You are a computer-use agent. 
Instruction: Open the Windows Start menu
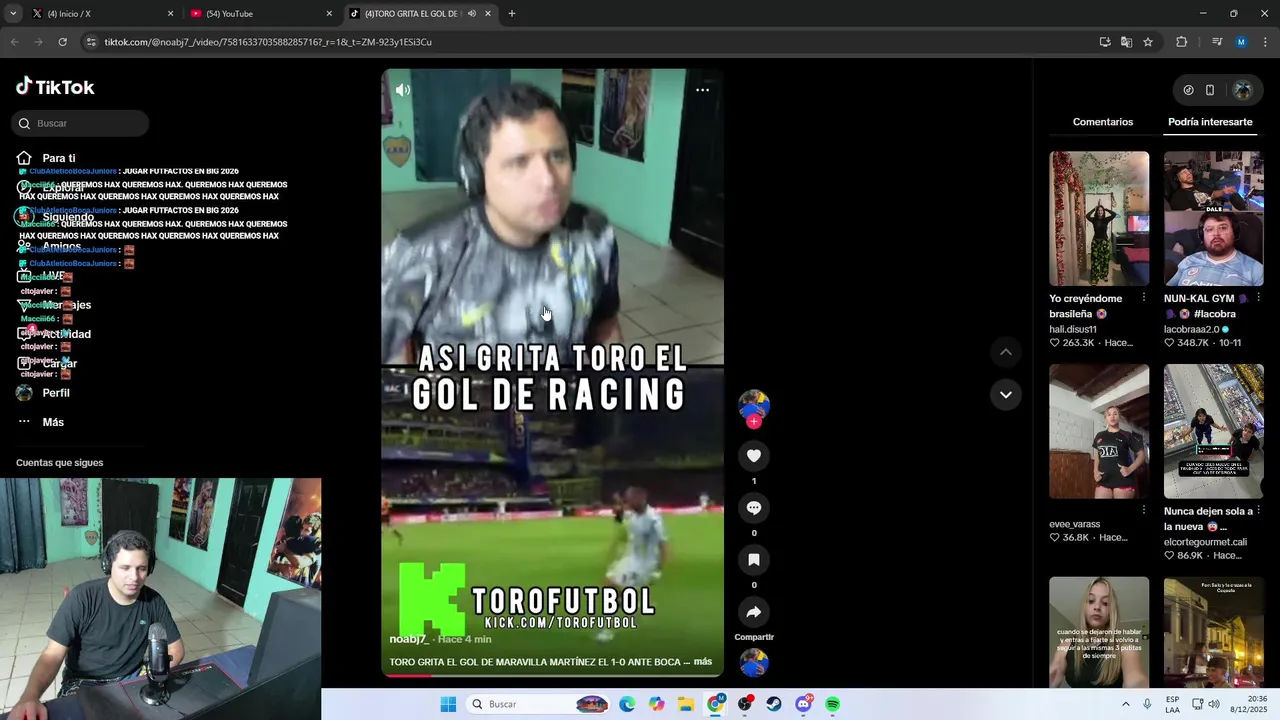tap(448, 704)
